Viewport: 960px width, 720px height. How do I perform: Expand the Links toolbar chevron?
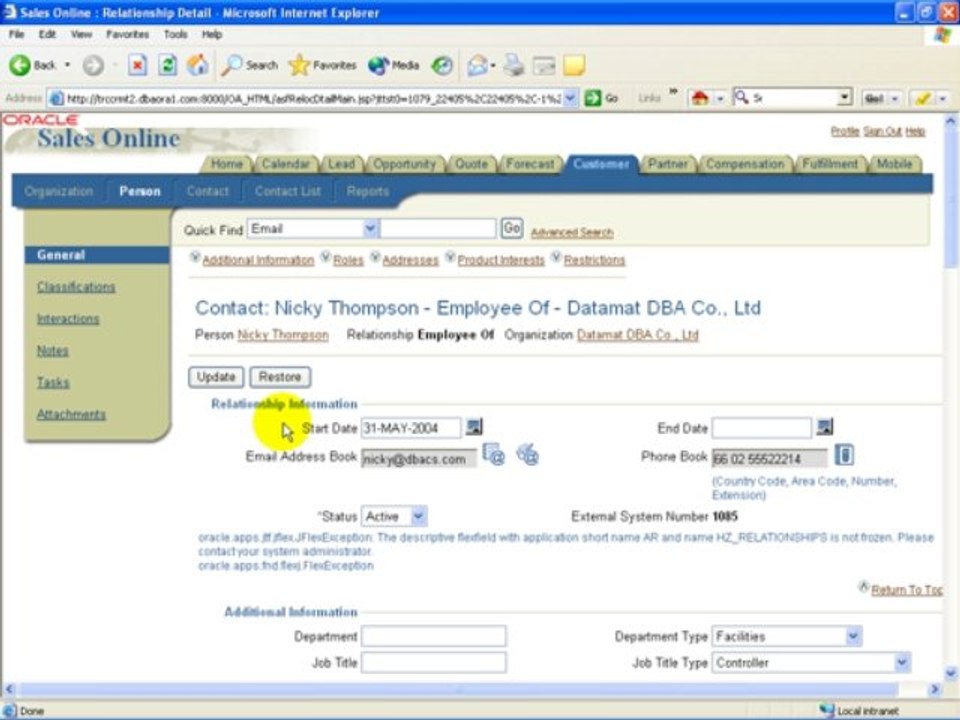click(673, 92)
